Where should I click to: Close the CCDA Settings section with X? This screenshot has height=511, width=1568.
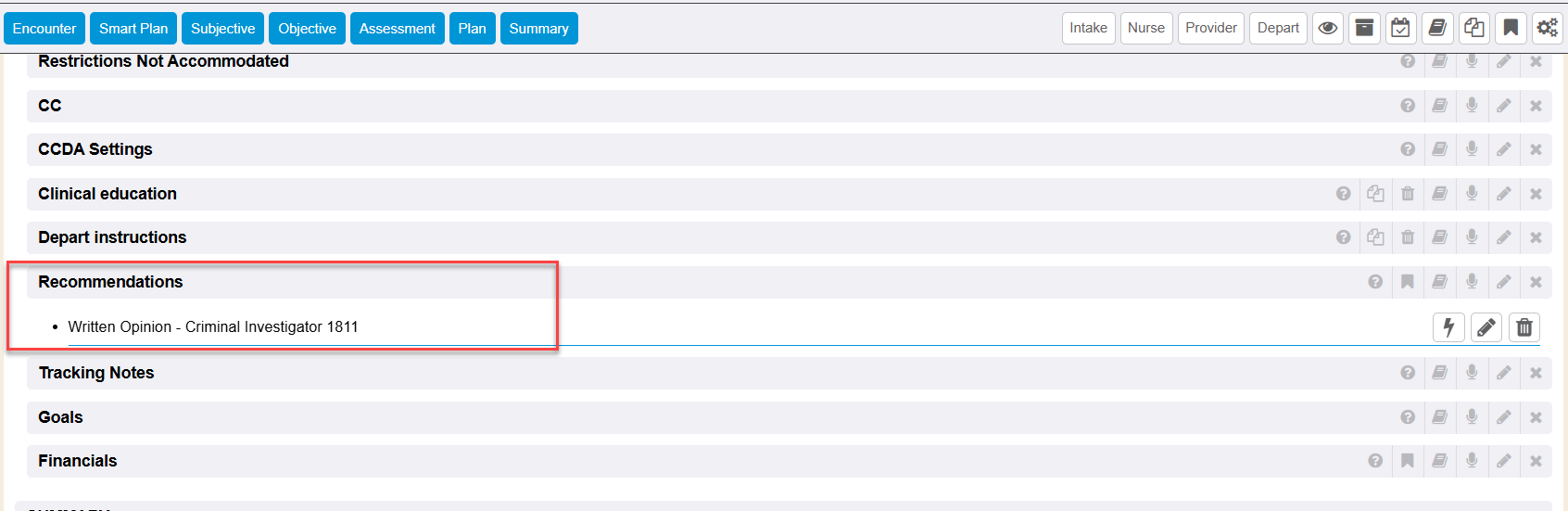tap(1536, 149)
